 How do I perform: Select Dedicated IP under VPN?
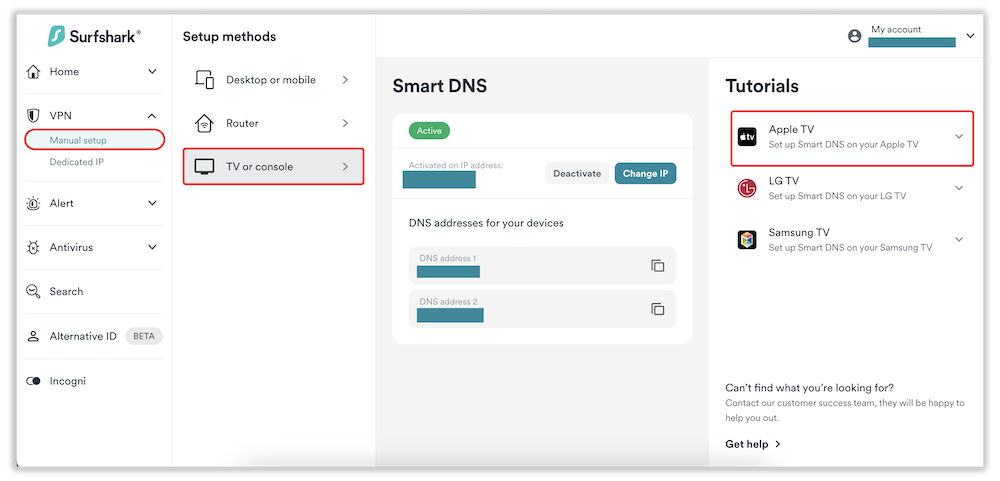(77, 162)
